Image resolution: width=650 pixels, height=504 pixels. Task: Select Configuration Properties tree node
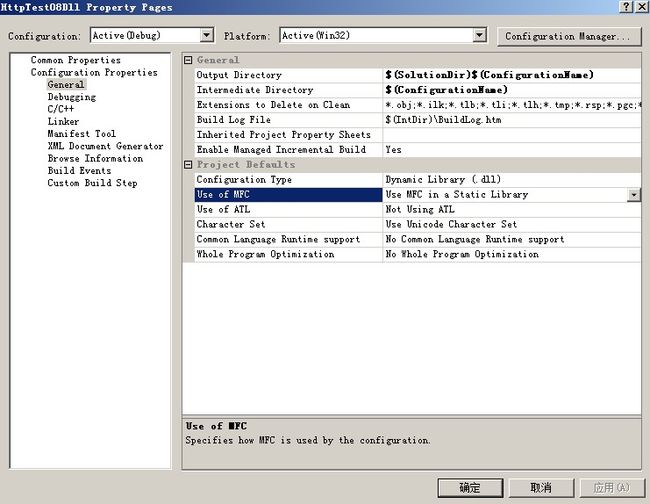(x=93, y=73)
